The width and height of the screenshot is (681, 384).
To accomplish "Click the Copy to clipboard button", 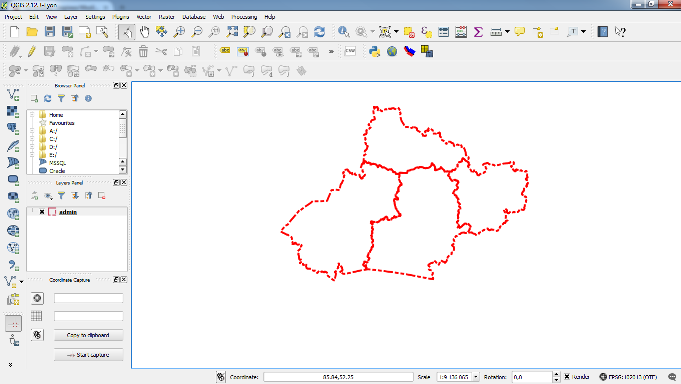I will point(88,335).
